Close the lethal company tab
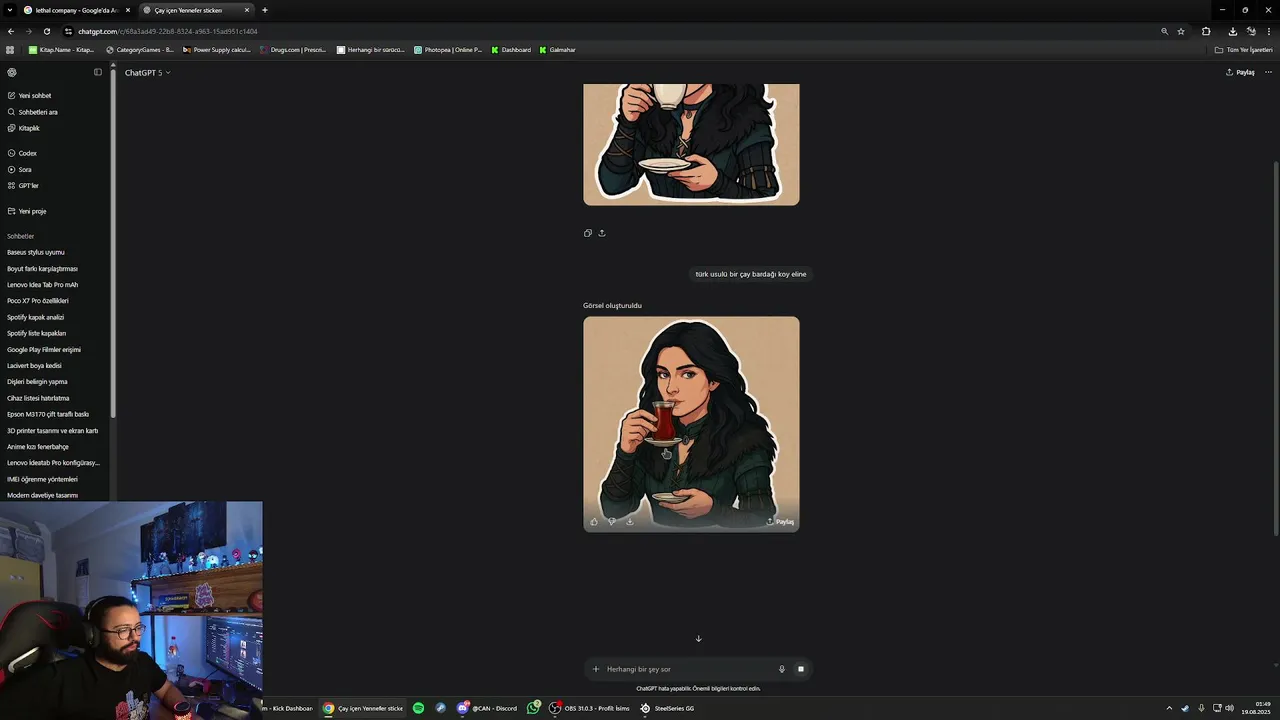 click(128, 10)
